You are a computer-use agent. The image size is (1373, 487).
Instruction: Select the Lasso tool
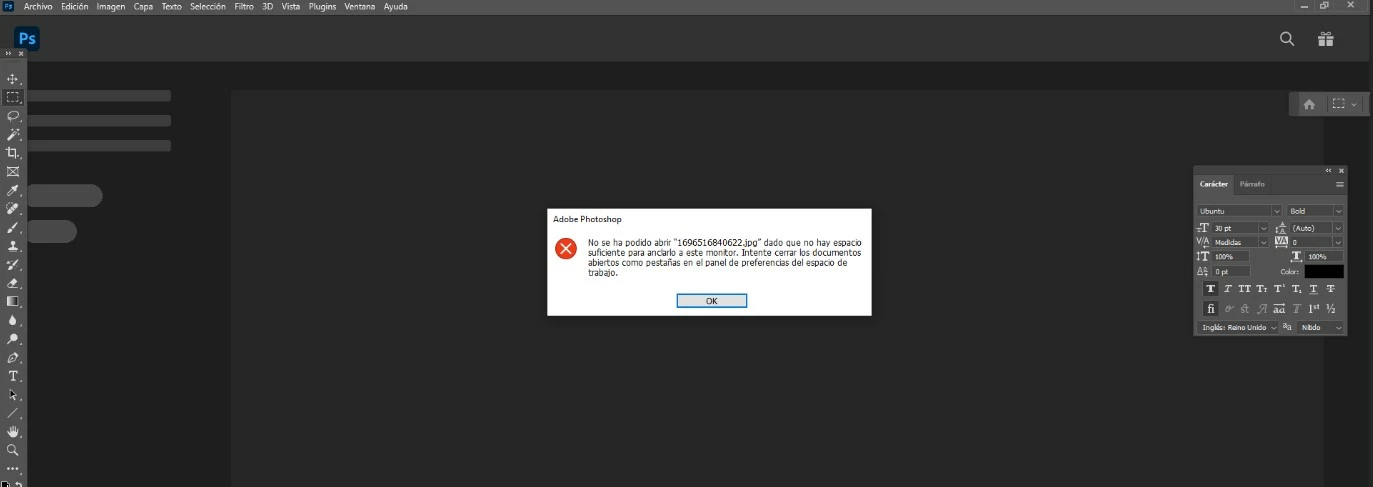click(x=13, y=116)
